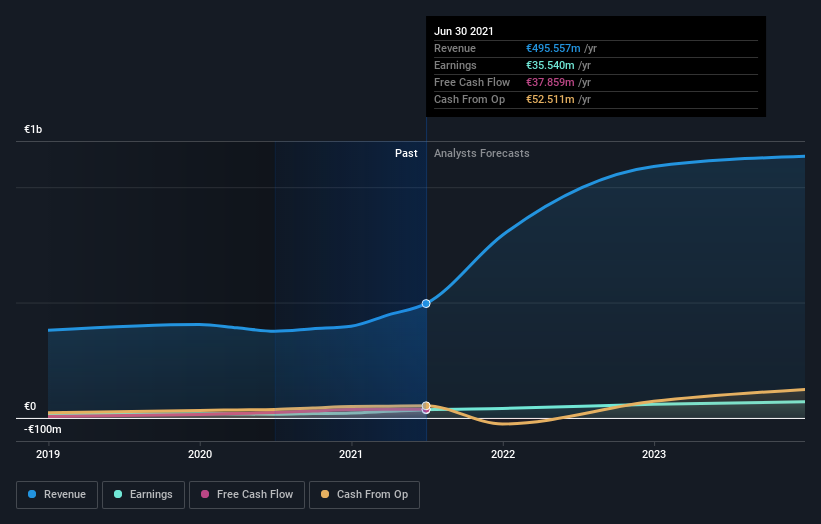Click the €37.859m free cash flow value
821x524 pixels.
tap(550, 82)
